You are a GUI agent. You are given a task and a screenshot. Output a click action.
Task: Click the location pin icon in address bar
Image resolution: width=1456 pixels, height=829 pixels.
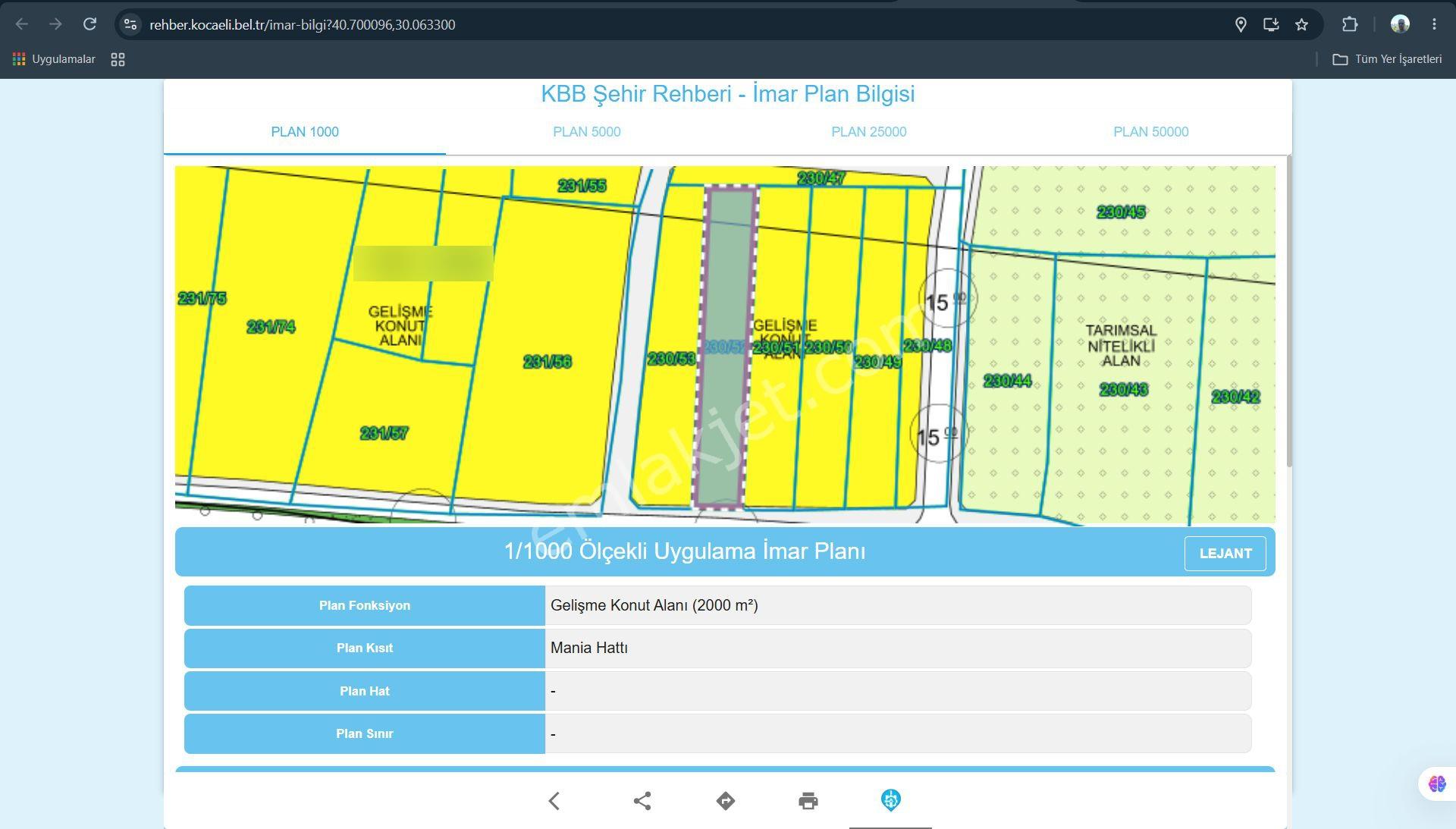click(x=1241, y=24)
